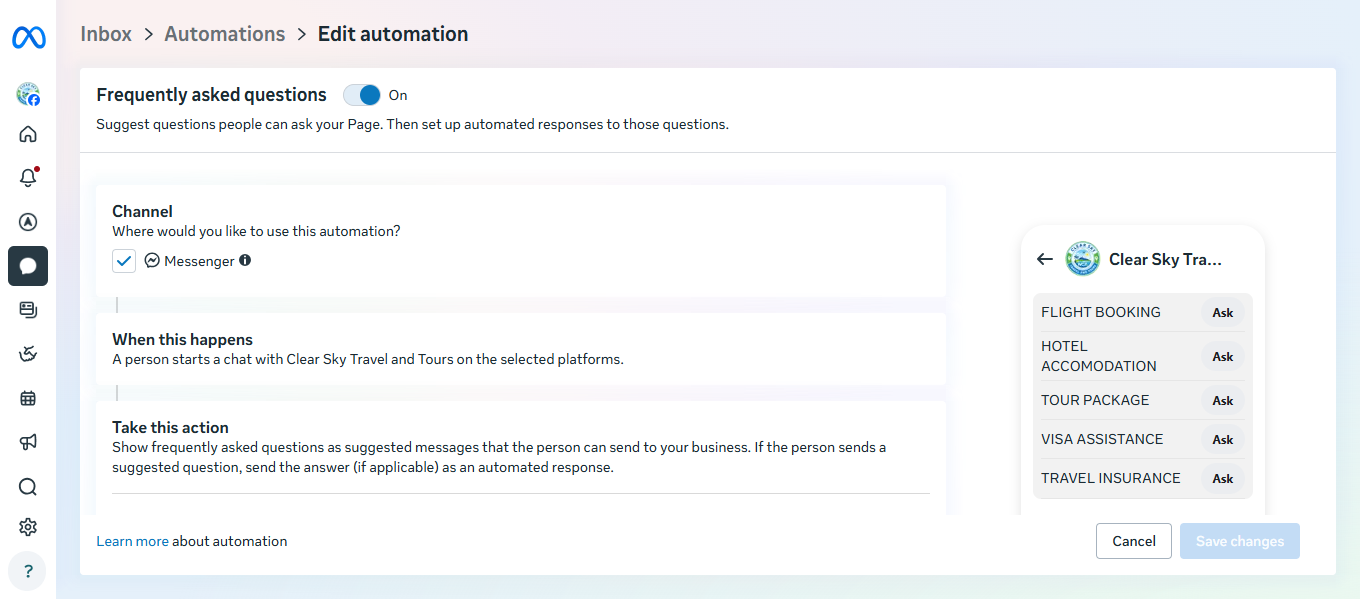Open the Content posts icon in sidebar
Screen dimensions: 1360x599
(x=28, y=310)
